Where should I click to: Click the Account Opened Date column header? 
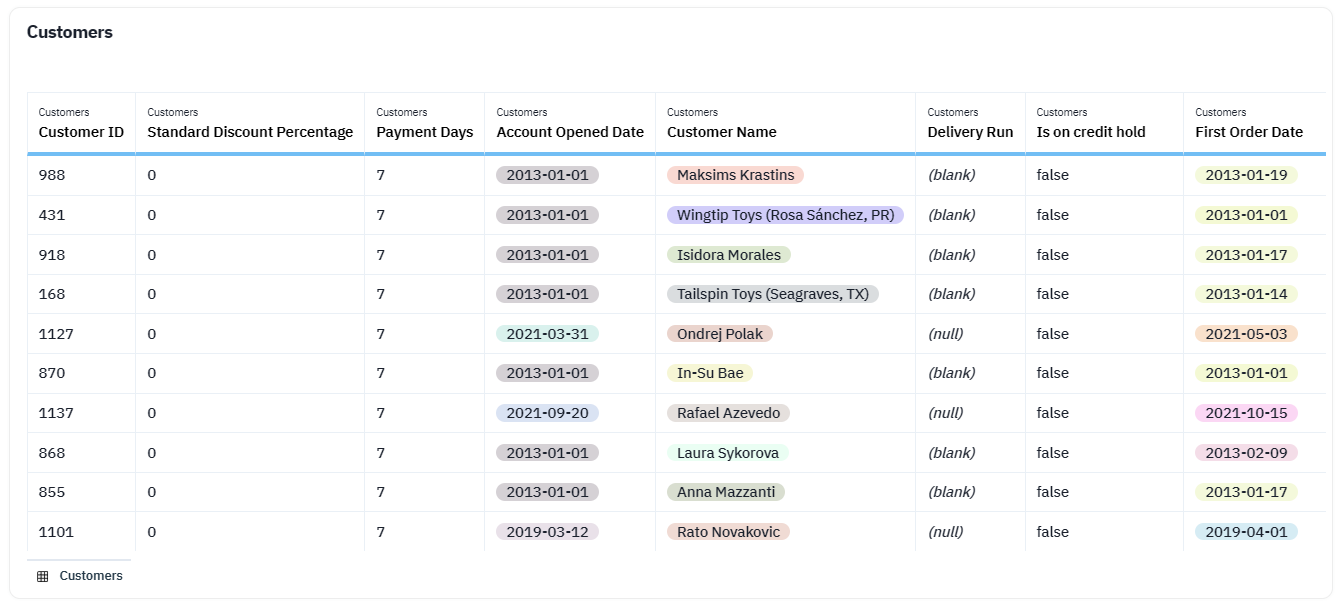coord(570,132)
